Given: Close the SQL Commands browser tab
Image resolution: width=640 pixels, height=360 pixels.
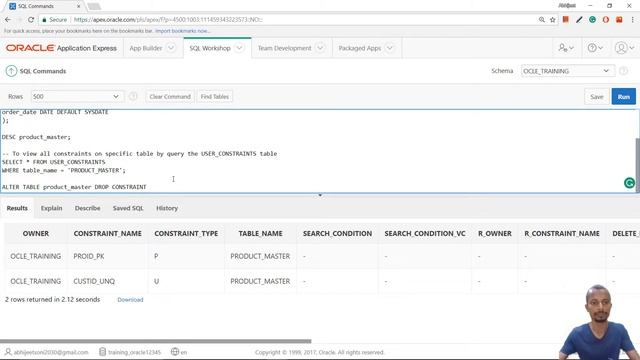Looking at the screenshot, I should click(x=78, y=6).
